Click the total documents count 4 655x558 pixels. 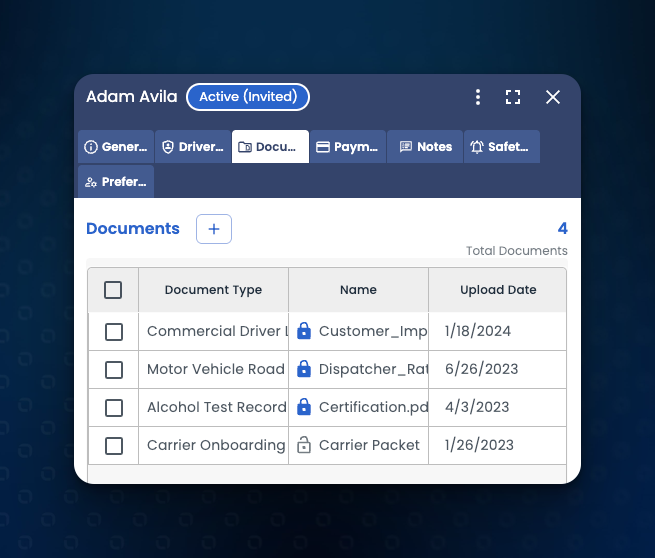(562, 228)
